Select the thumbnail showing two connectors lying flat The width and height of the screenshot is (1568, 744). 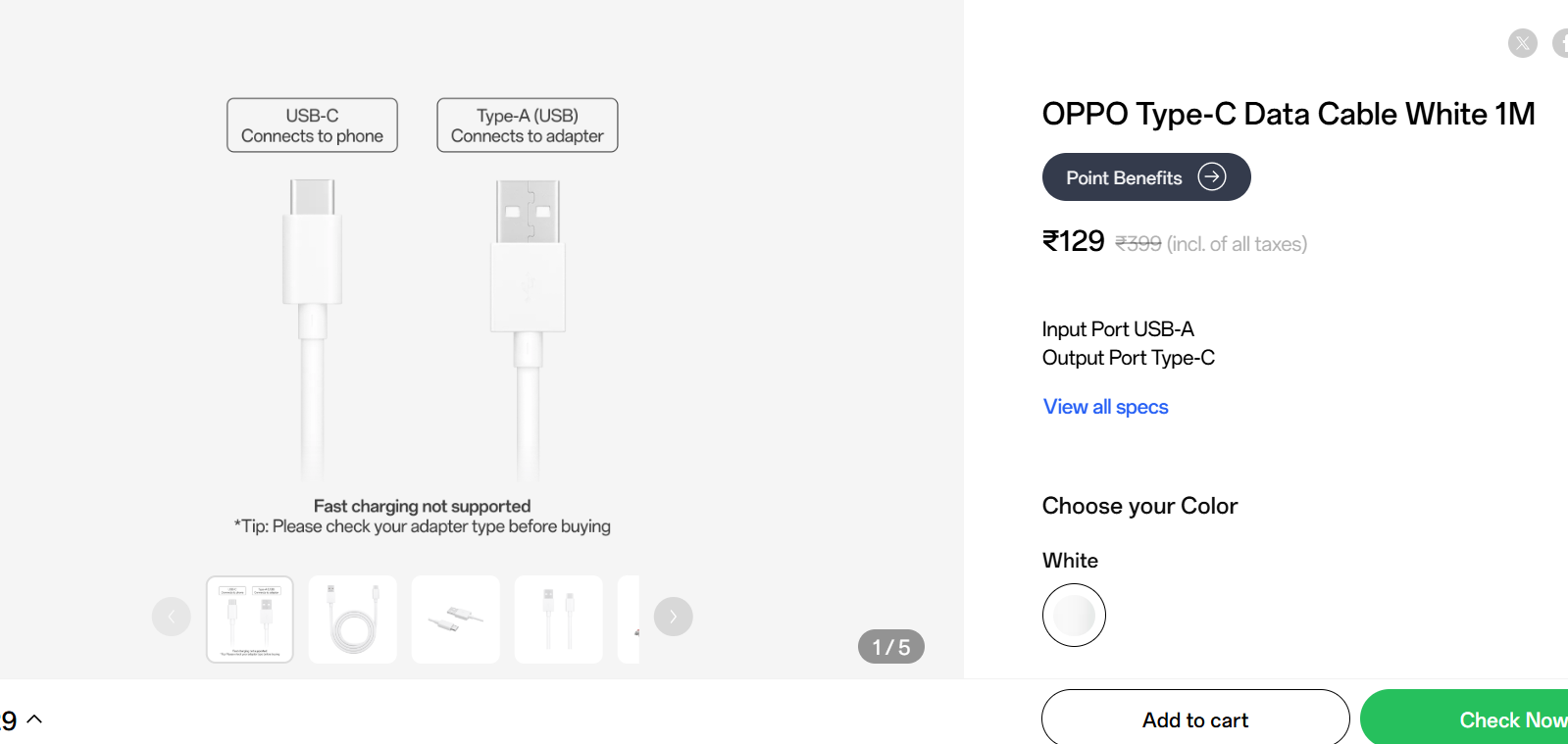tap(456, 620)
